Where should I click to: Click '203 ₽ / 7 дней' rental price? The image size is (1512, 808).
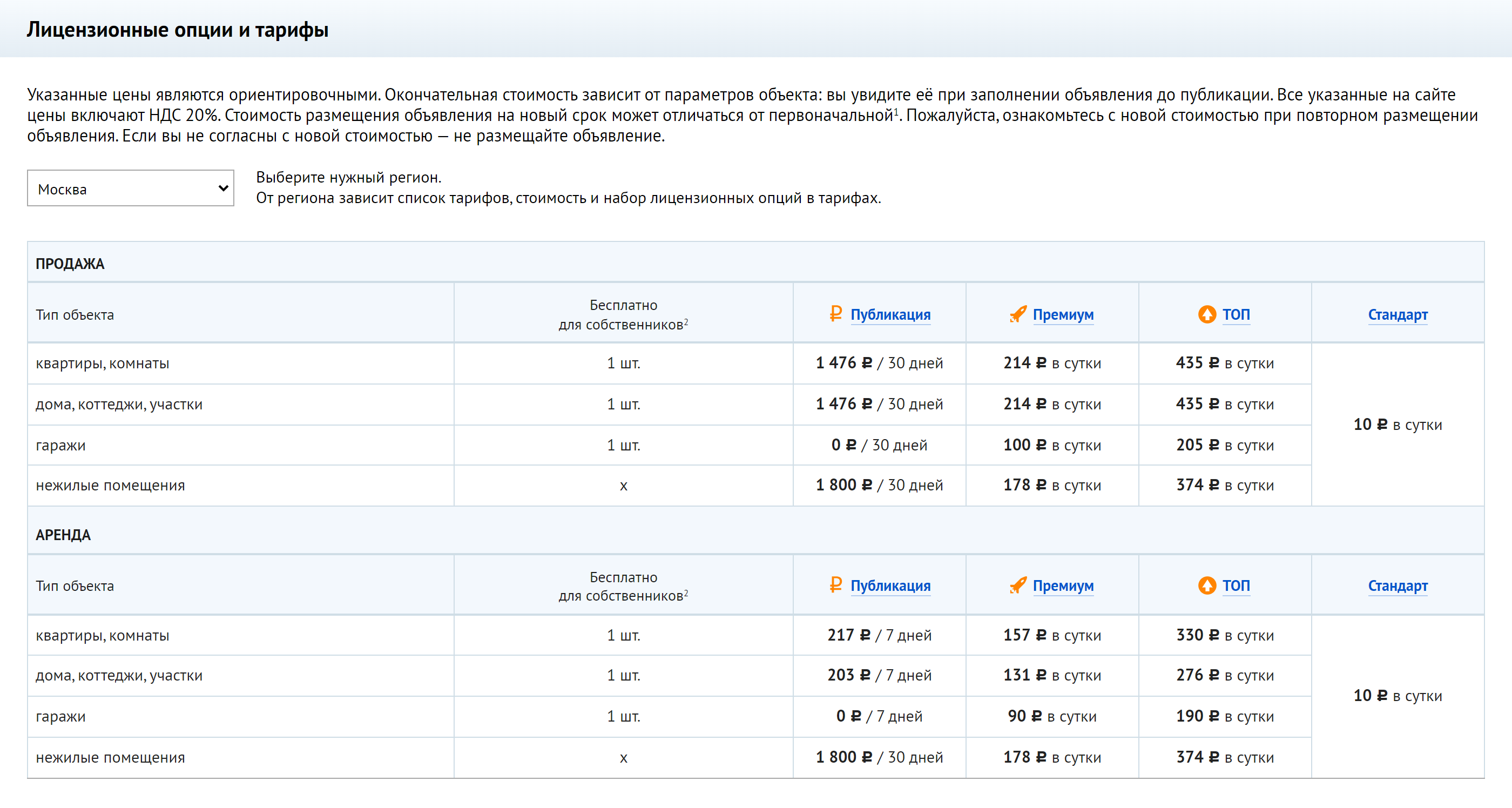[879, 676]
